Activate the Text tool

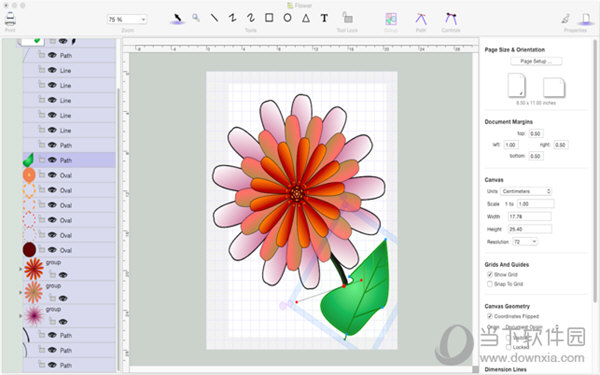pos(324,18)
